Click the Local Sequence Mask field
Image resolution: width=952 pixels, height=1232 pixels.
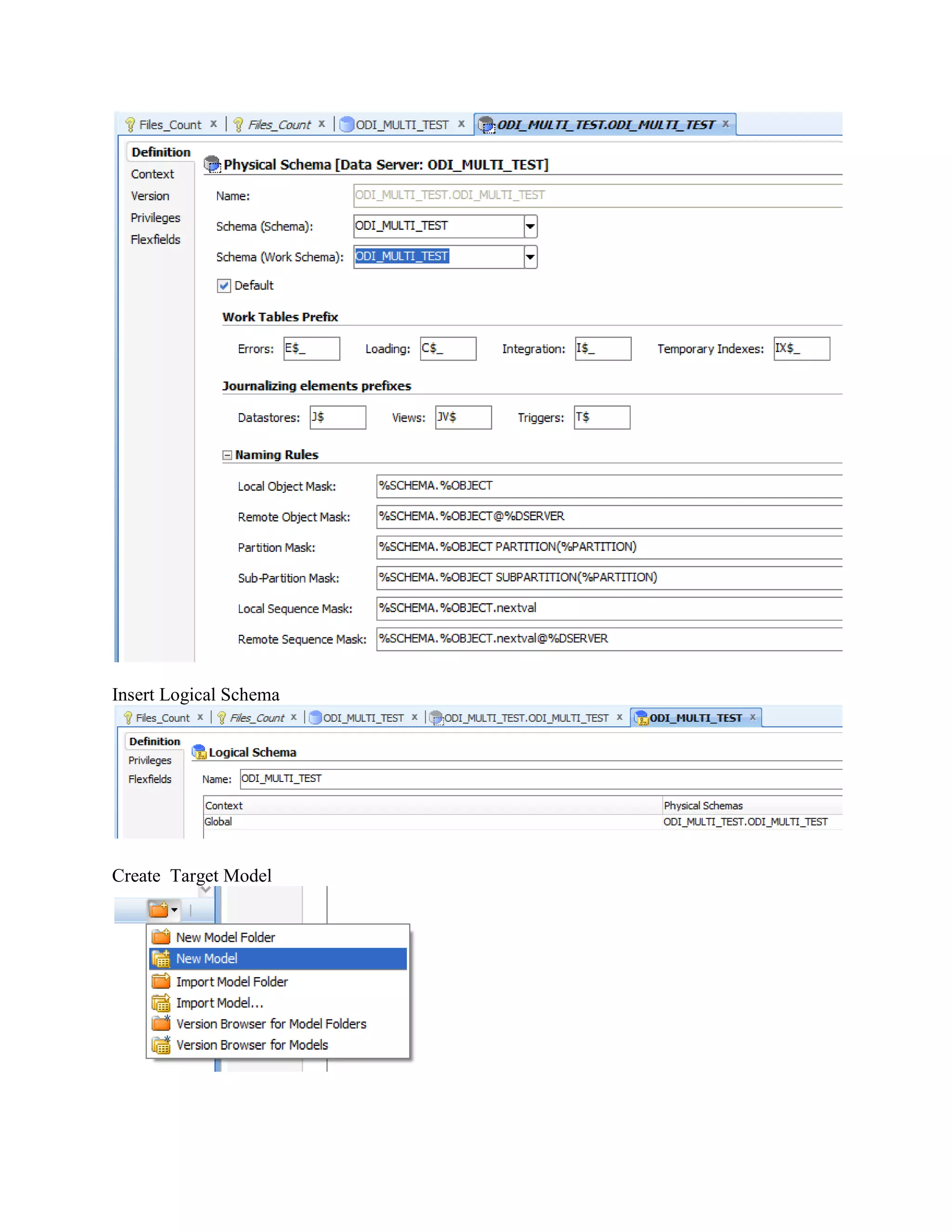[x=609, y=608]
